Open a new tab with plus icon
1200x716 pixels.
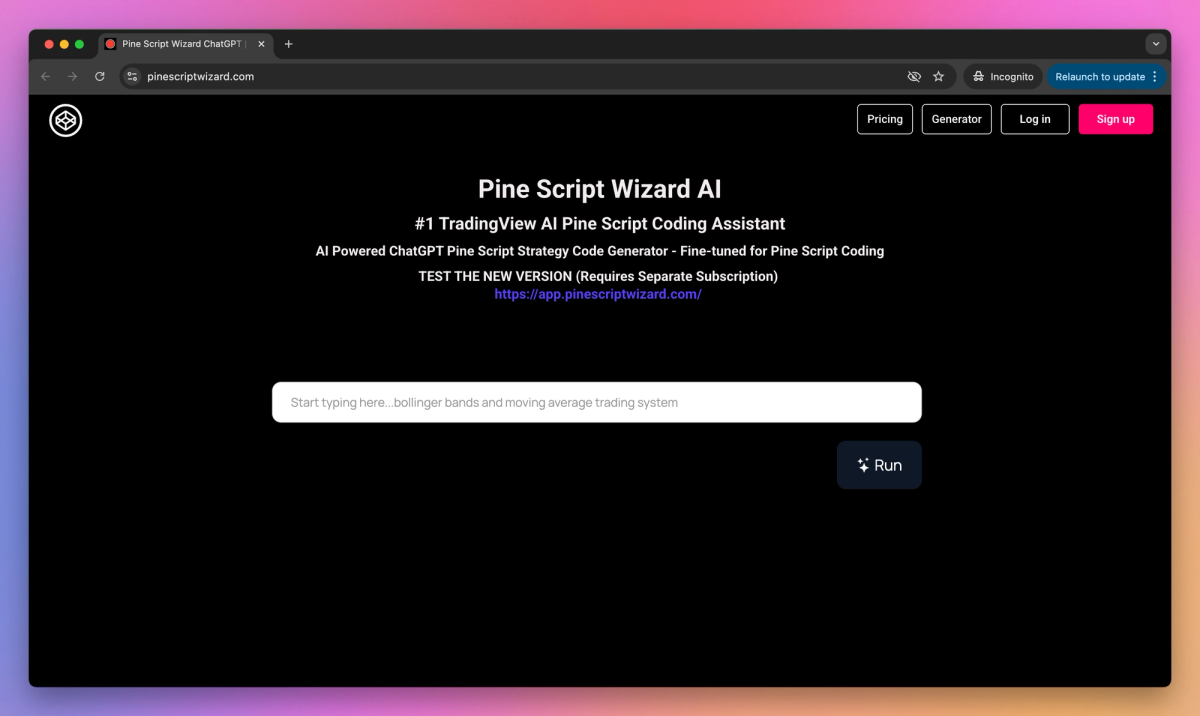click(x=288, y=44)
